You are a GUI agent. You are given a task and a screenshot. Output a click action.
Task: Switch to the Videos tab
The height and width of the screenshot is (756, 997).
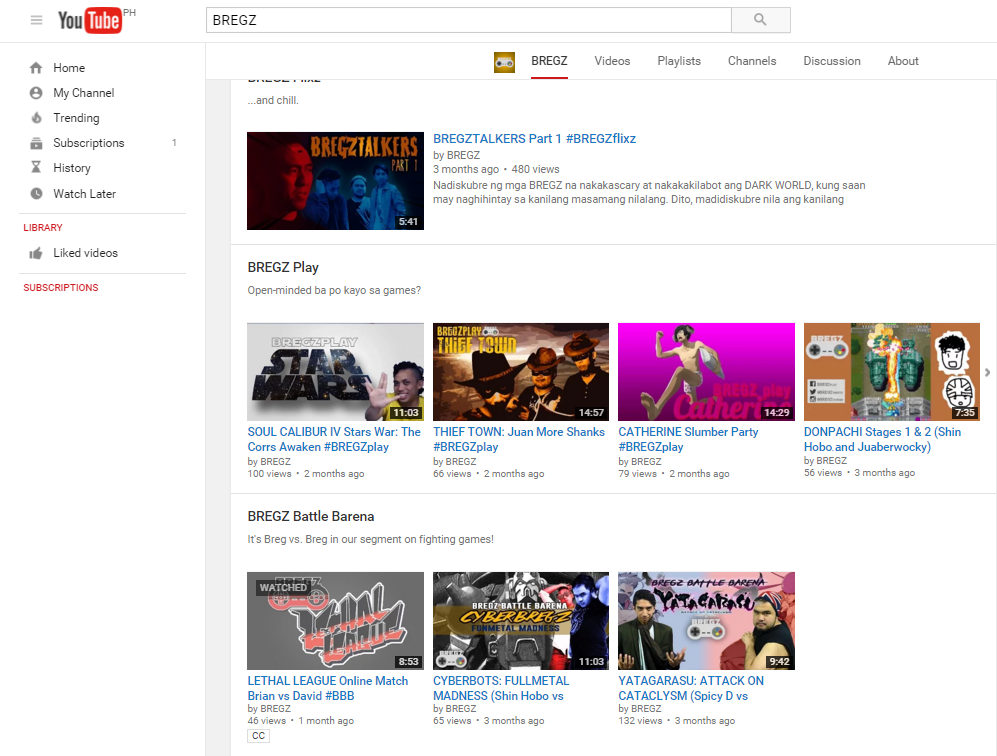(612, 61)
